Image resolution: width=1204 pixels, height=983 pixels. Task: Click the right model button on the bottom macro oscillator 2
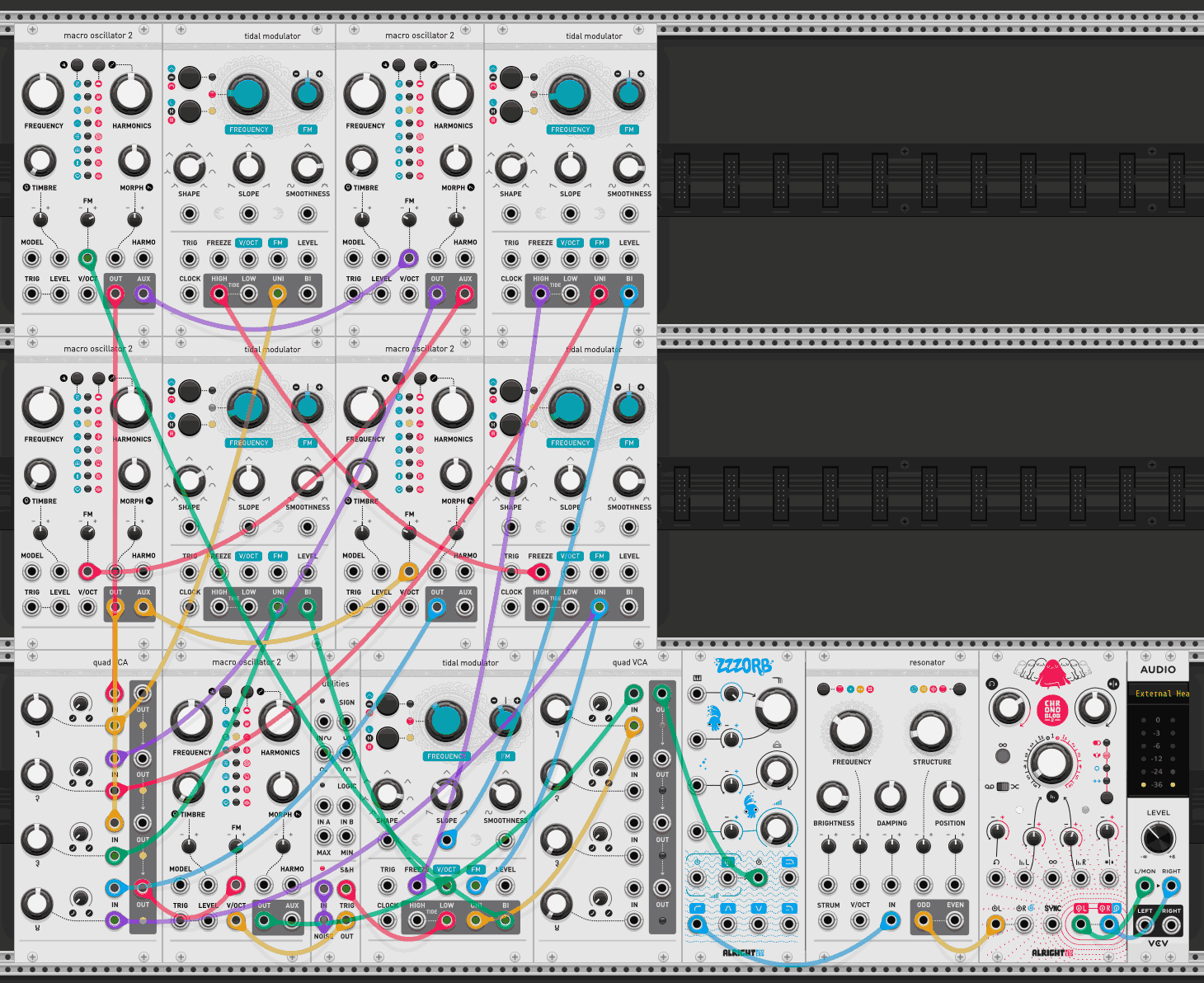click(247, 691)
